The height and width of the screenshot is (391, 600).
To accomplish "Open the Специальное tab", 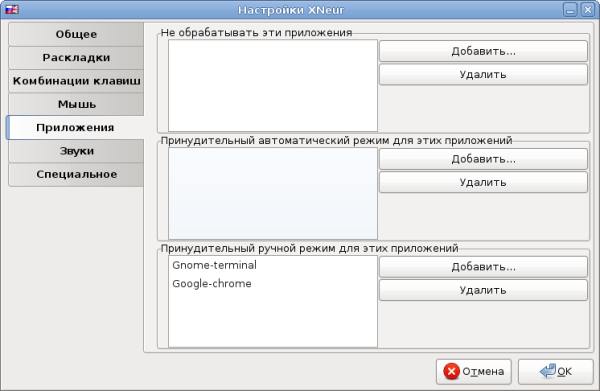I will (x=76, y=174).
